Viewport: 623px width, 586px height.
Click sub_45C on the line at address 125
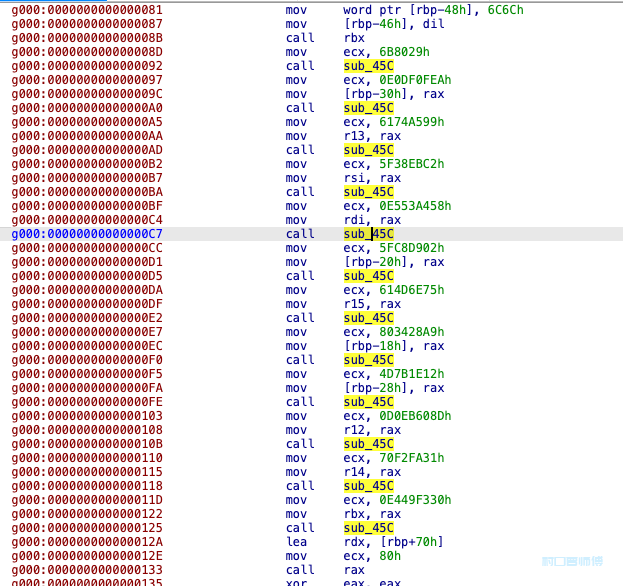[x=369, y=528]
